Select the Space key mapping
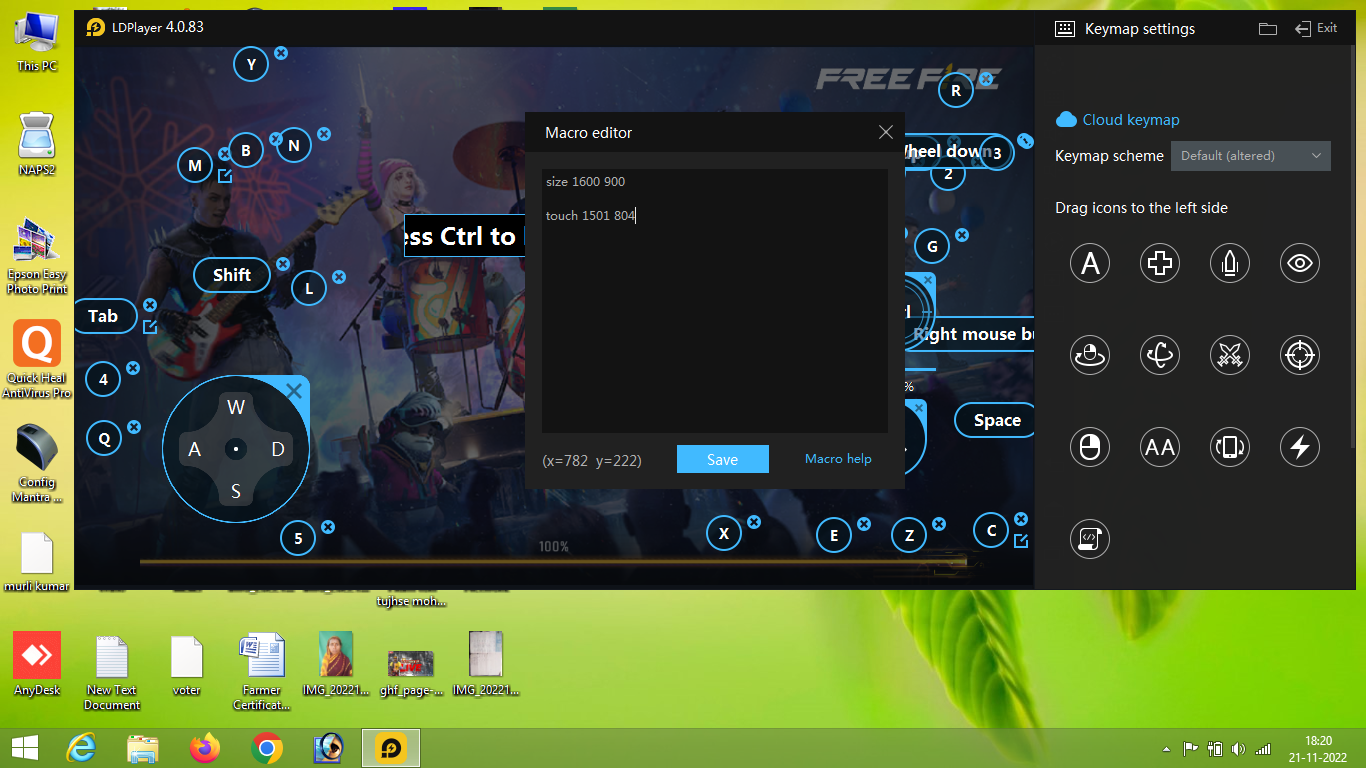Viewport: 1366px width, 768px height. (x=997, y=421)
